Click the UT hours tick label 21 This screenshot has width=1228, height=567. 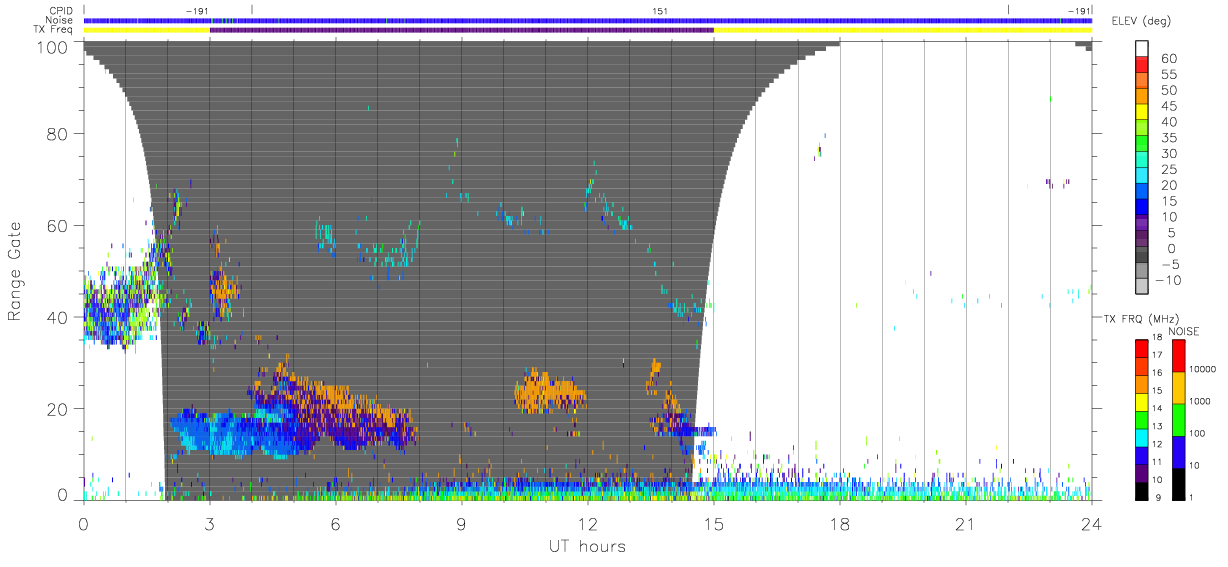[965, 523]
